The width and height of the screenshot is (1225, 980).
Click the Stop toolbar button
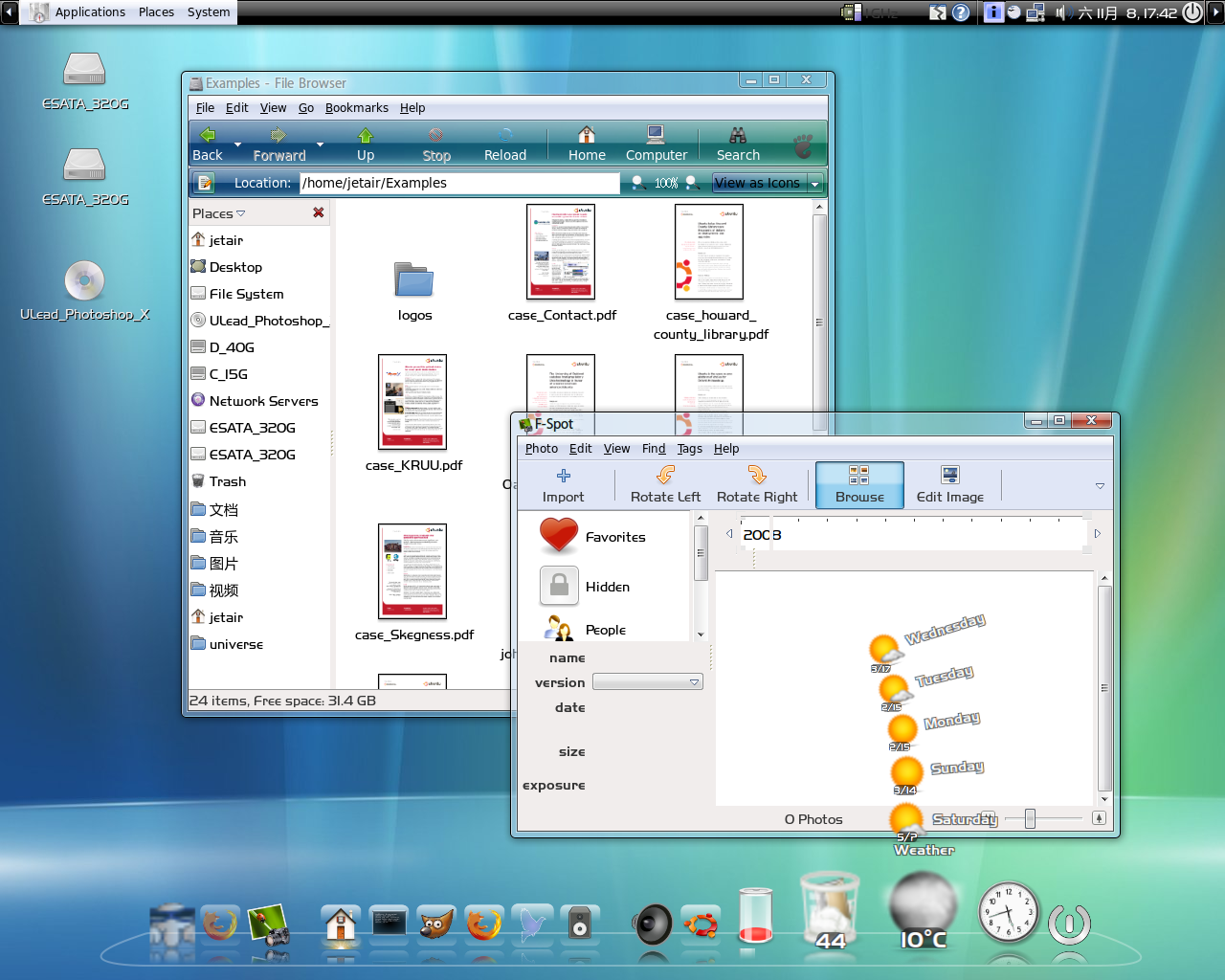coord(436,145)
